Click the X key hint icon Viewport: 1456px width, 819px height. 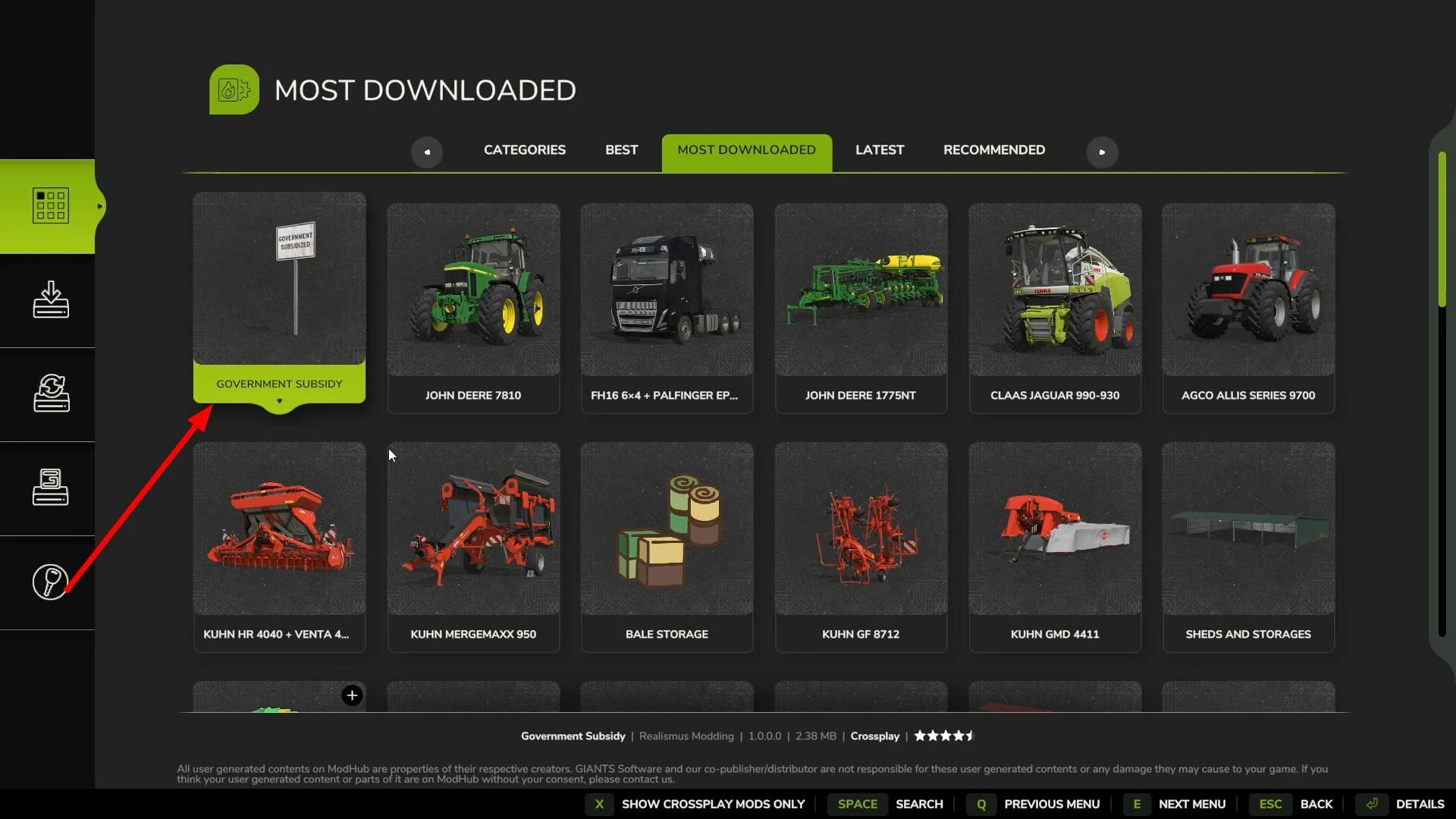coord(599,804)
